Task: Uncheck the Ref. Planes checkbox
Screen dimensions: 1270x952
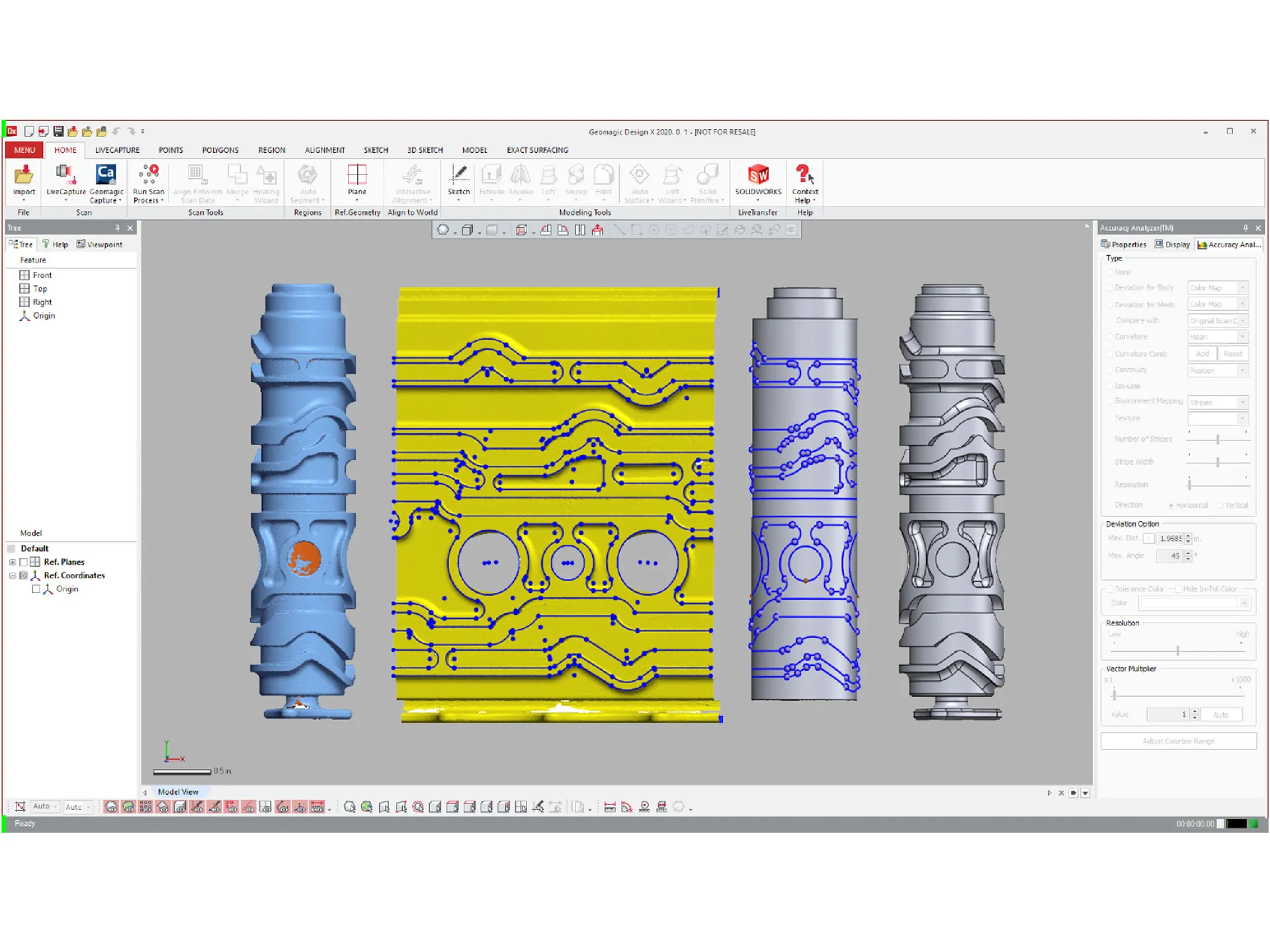Action: coord(24,561)
